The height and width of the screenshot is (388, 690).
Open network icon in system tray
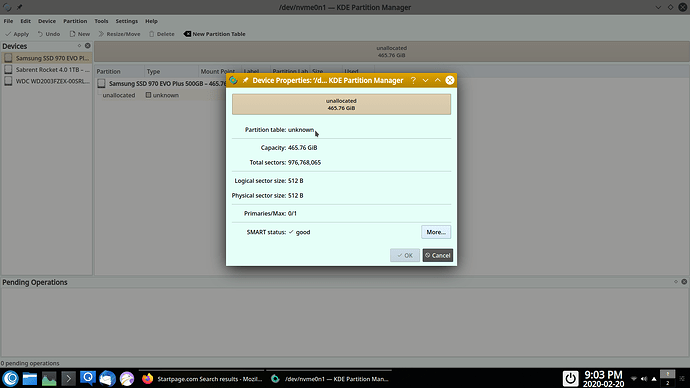[634, 379]
